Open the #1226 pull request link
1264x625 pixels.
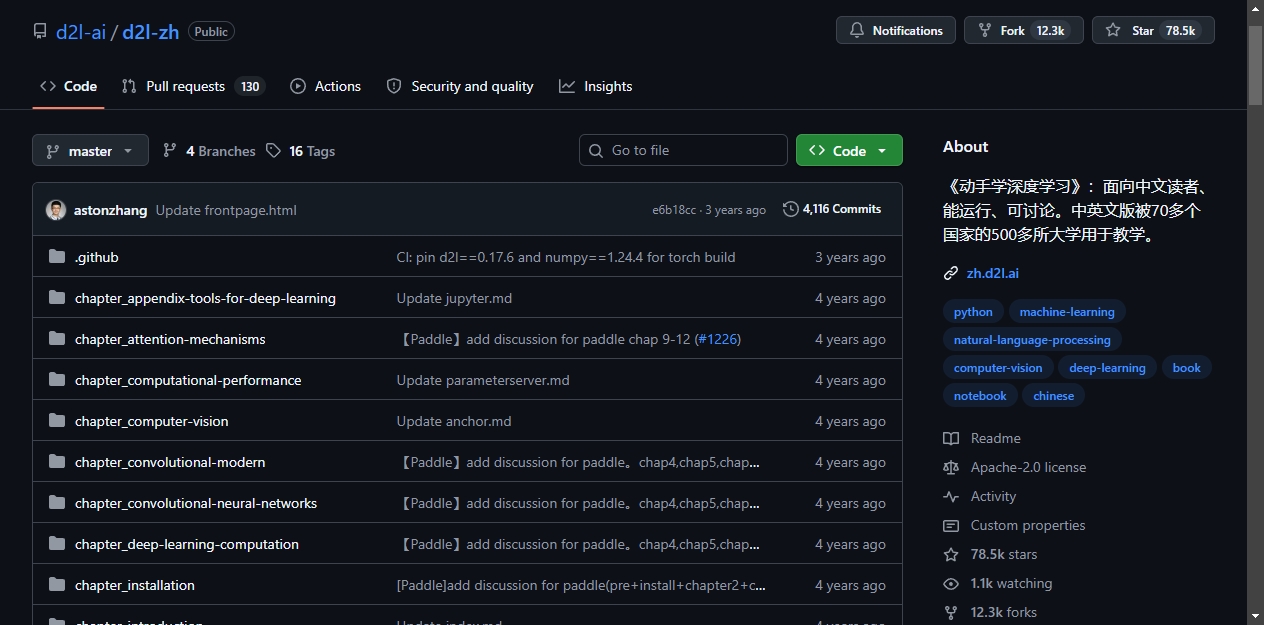coord(717,339)
